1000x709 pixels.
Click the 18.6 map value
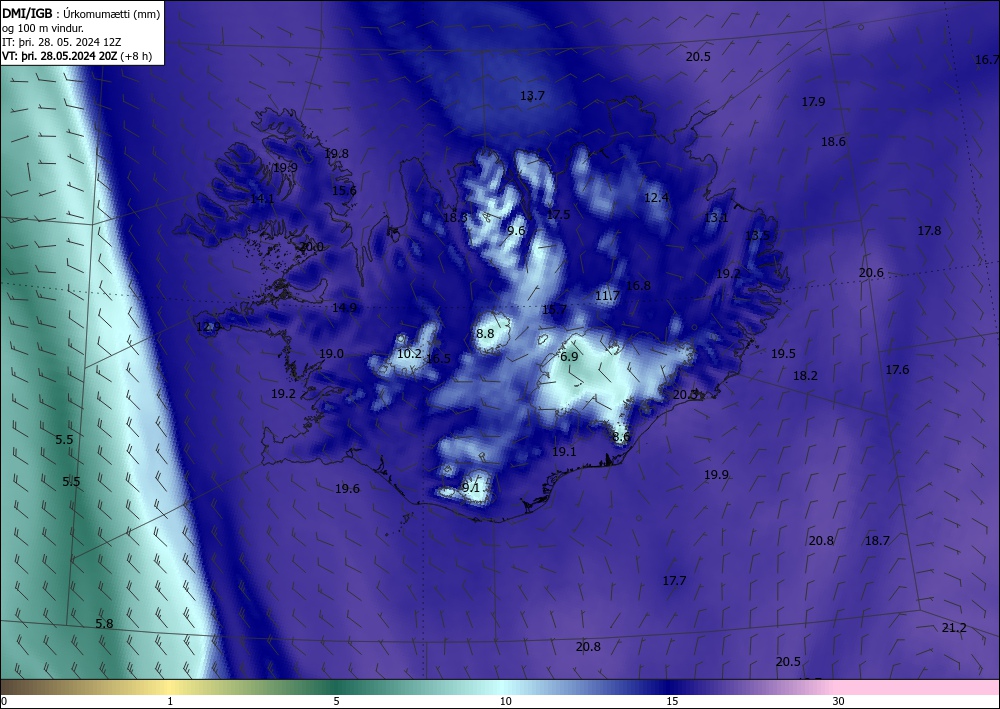[833, 142]
